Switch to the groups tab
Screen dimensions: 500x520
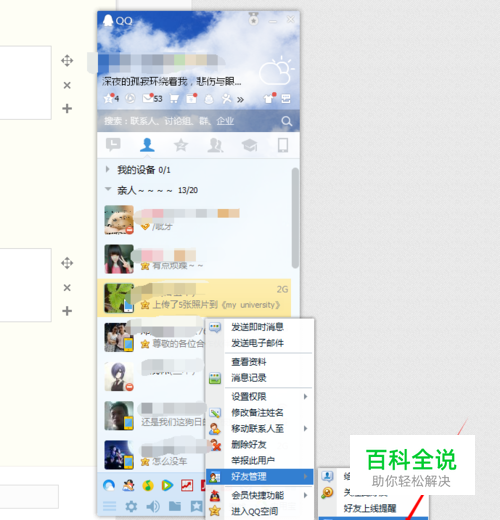(x=215, y=145)
